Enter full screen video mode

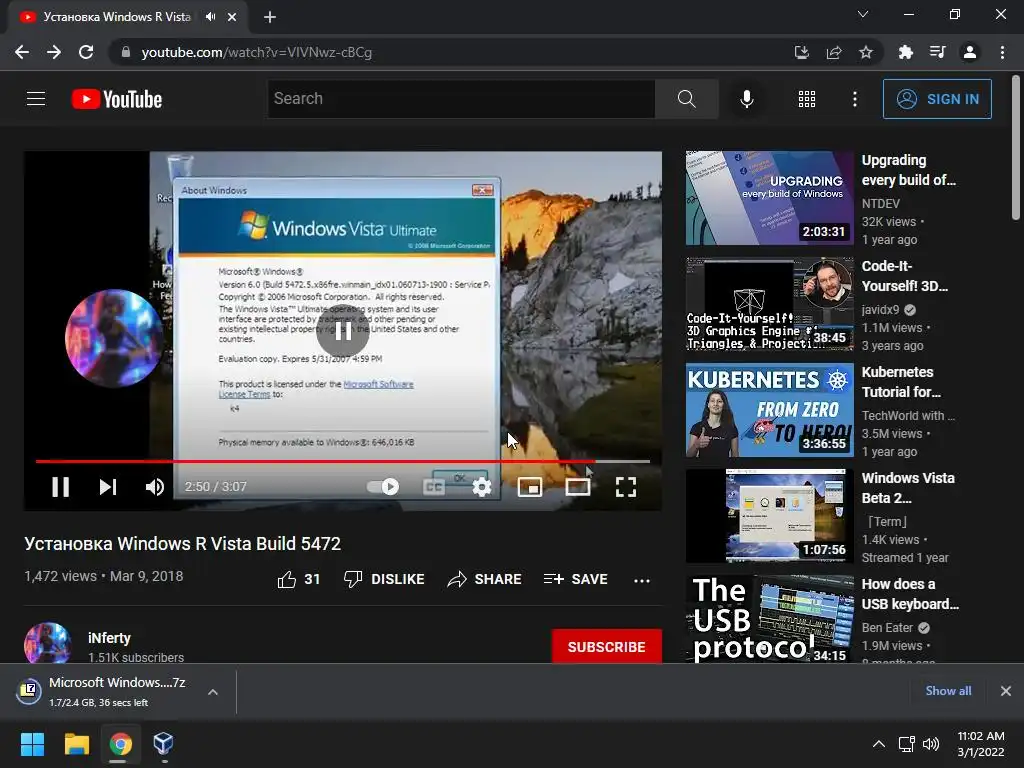pos(626,487)
